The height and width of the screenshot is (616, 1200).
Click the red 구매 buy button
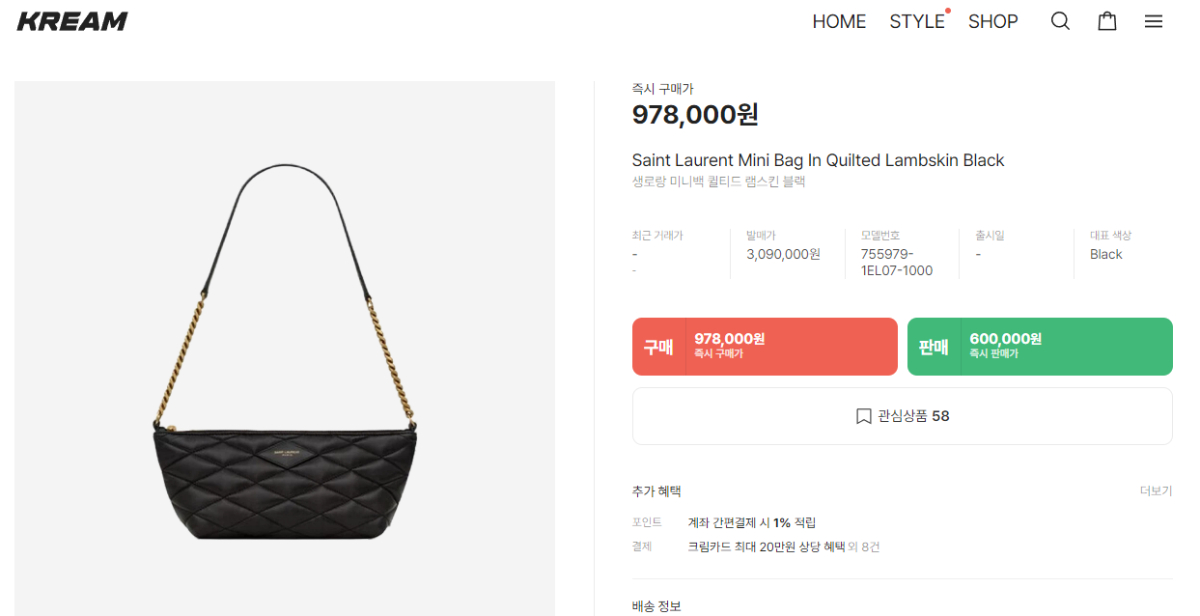pos(765,347)
